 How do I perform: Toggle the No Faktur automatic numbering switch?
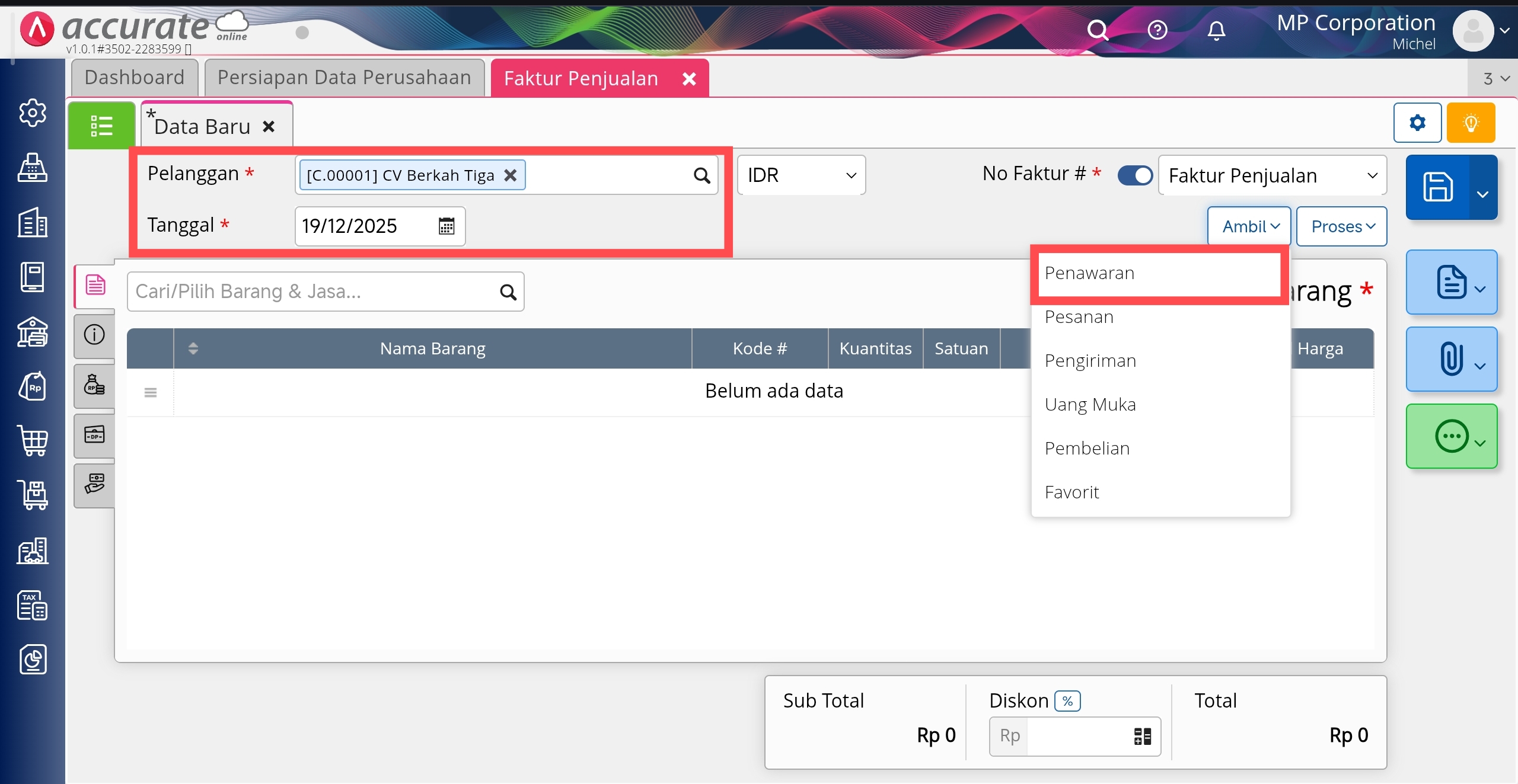click(x=1135, y=175)
